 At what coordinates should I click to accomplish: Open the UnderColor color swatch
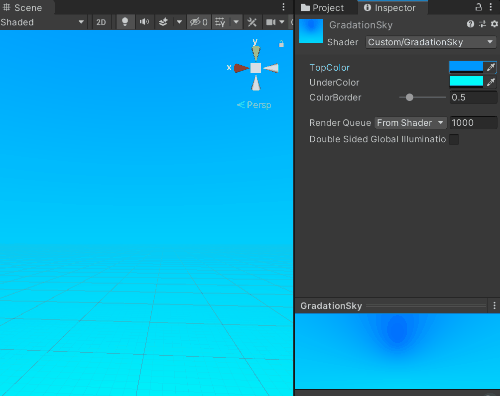(466, 82)
